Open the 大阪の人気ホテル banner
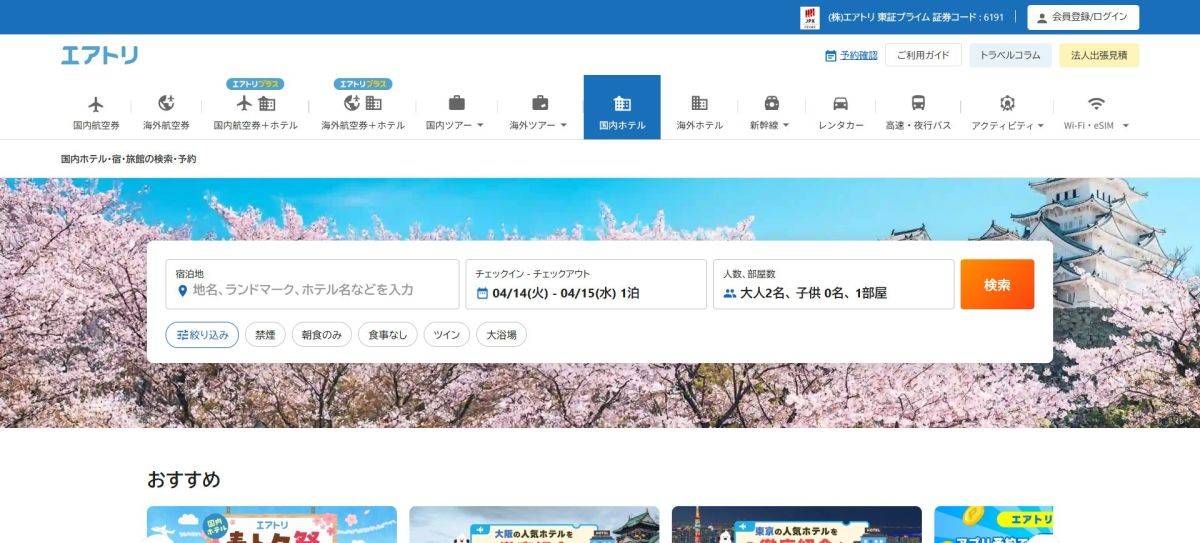 [534, 524]
